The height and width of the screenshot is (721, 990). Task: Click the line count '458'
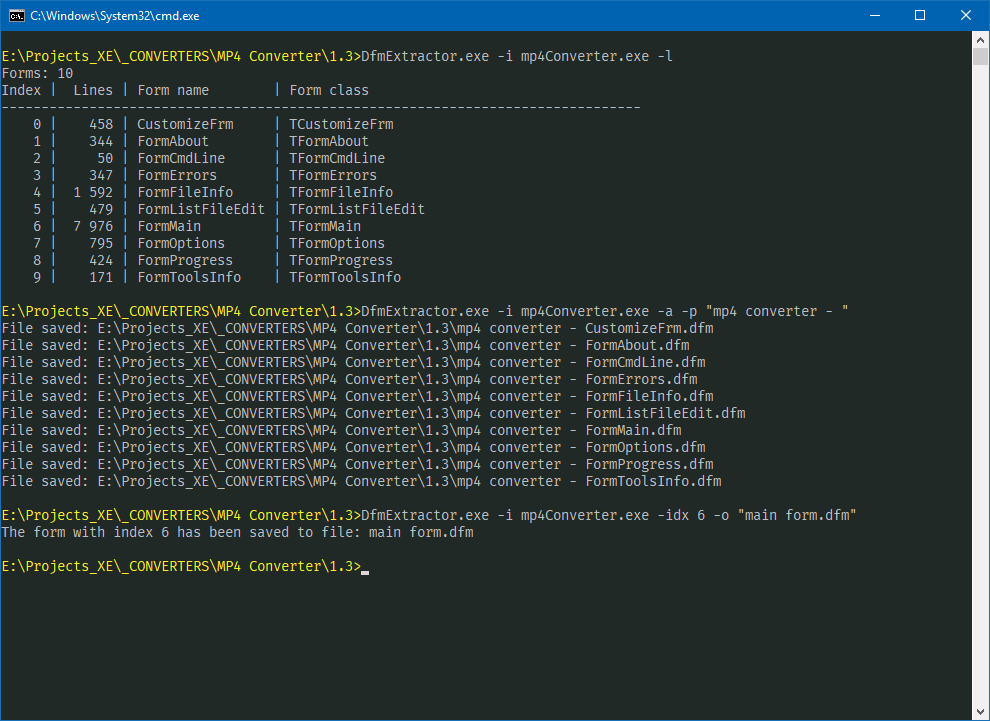click(101, 124)
